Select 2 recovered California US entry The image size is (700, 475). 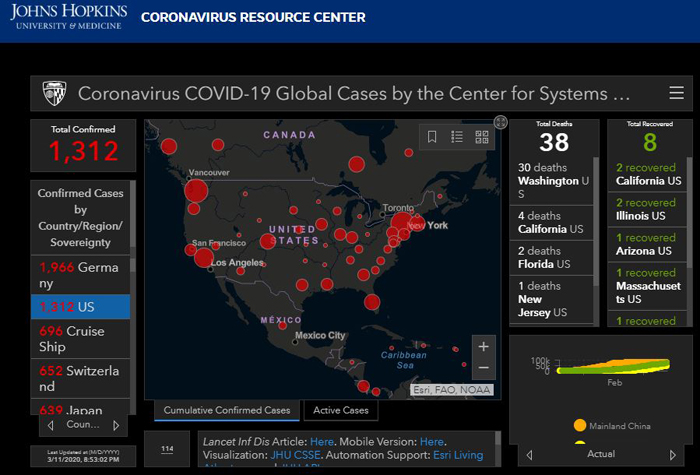pyautogui.click(x=647, y=174)
